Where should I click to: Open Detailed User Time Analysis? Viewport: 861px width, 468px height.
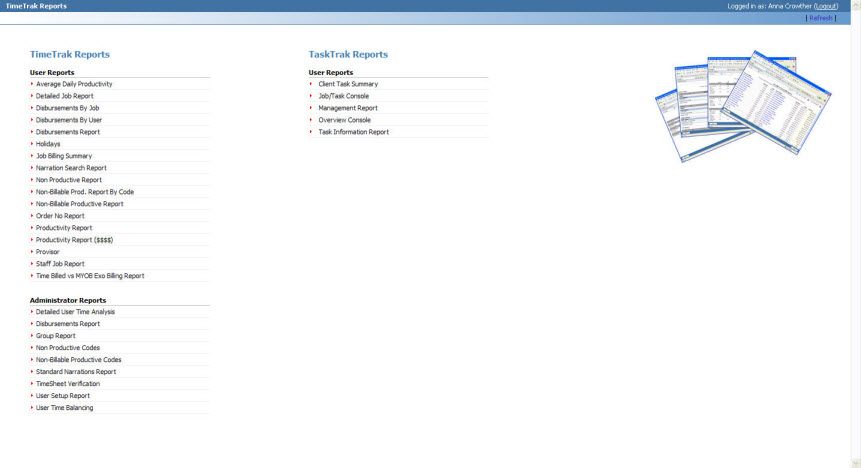point(75,312)
